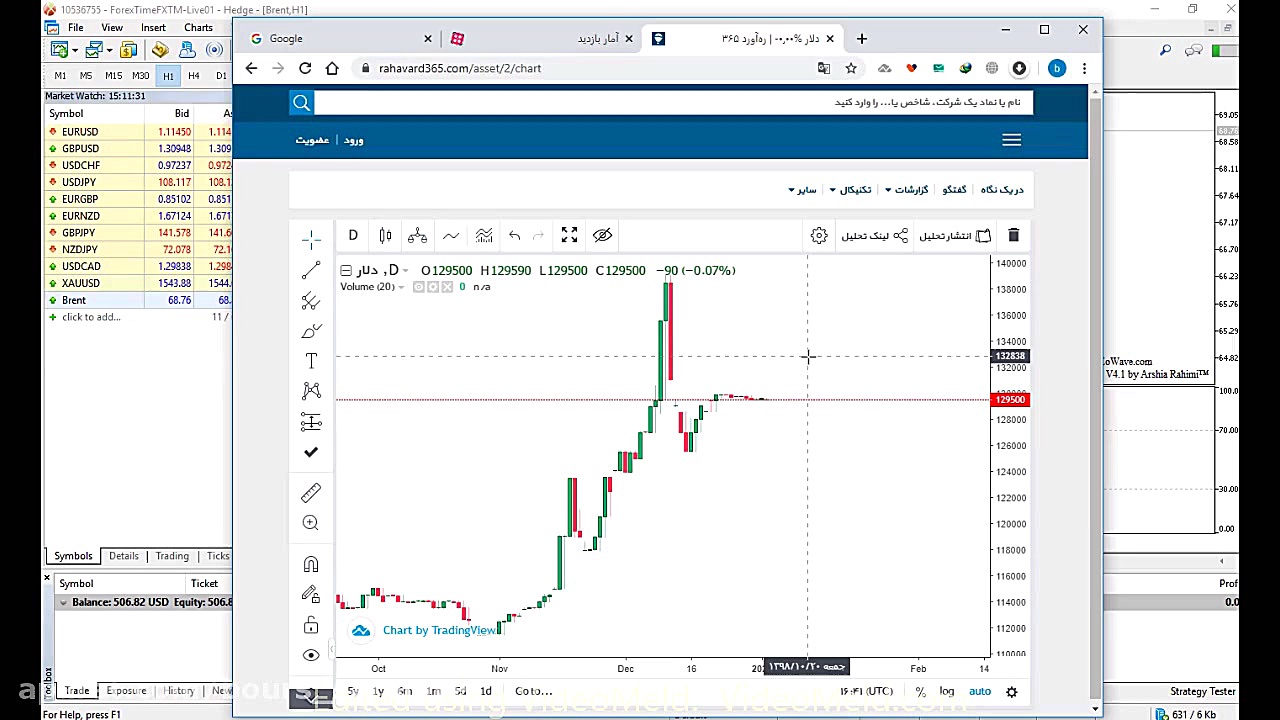The image size is (1280, 720).
Task: Set chart range to 1y
Action: click(x=378, y=691)
